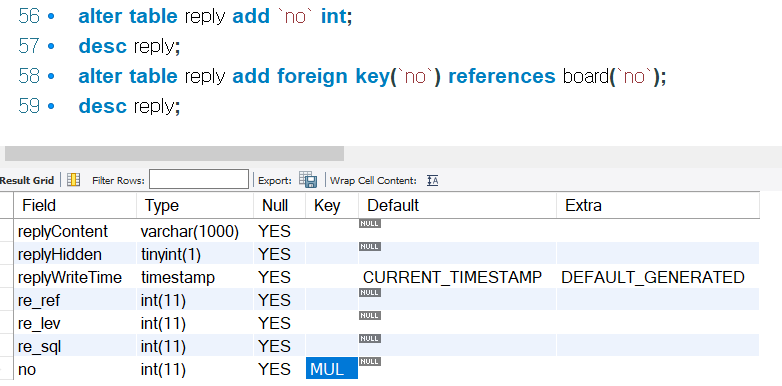The width and height of the screenshot is (782, 386).
Task: Click the Filter Rows input field
Action: (x=198, y=180)
